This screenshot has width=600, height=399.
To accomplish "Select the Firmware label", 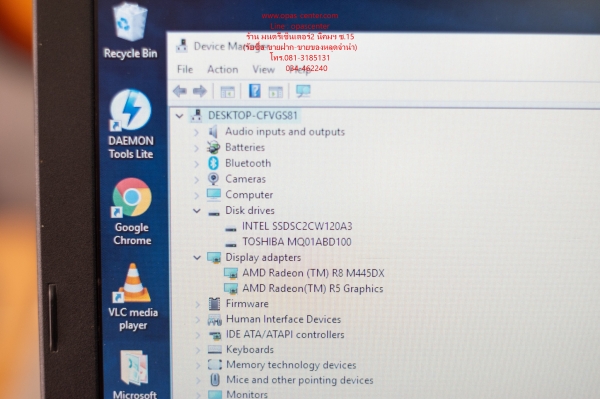I will [247, 304].
